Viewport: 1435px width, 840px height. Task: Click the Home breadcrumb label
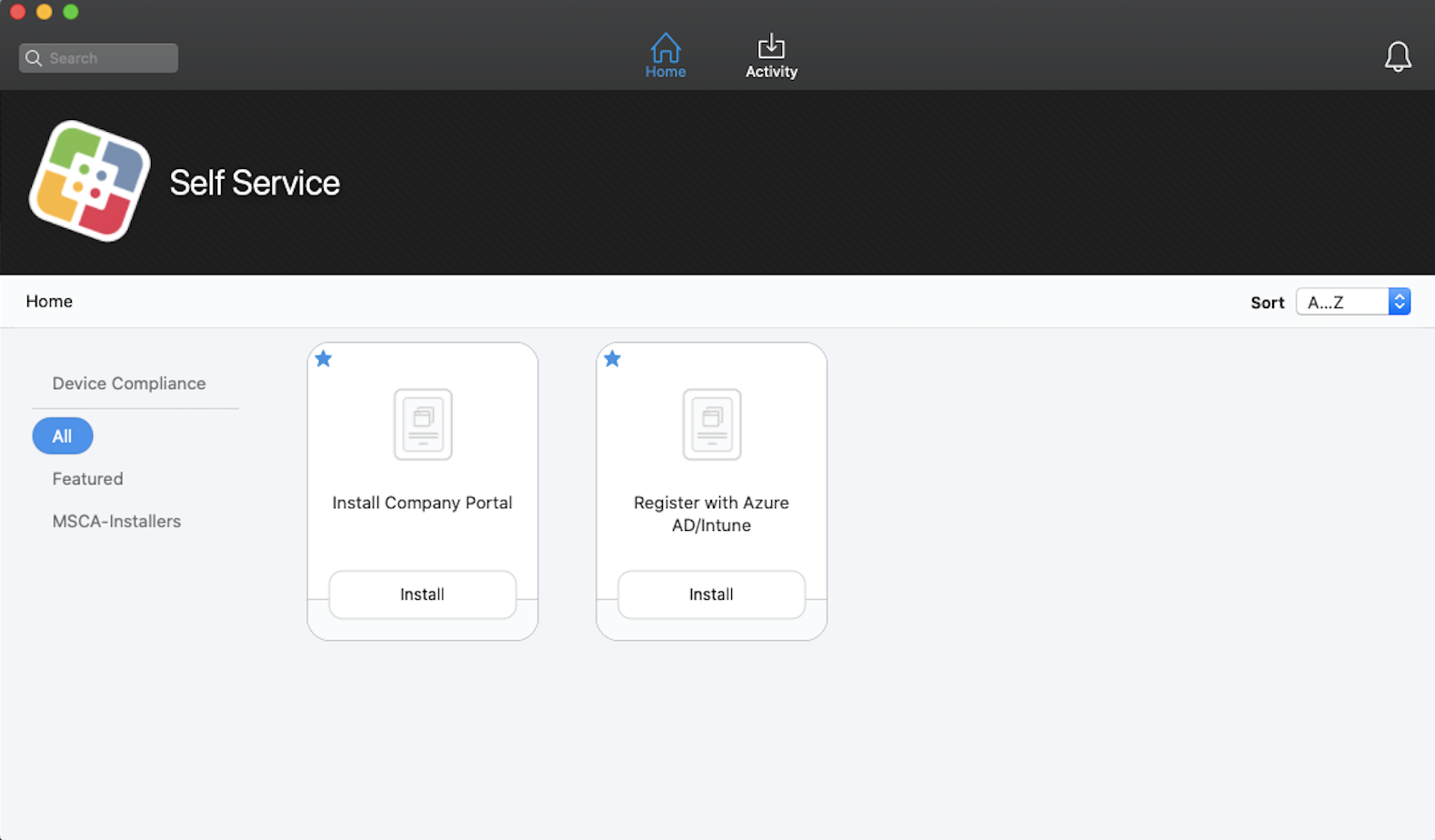pyautogui.click(x=49, y=302)
